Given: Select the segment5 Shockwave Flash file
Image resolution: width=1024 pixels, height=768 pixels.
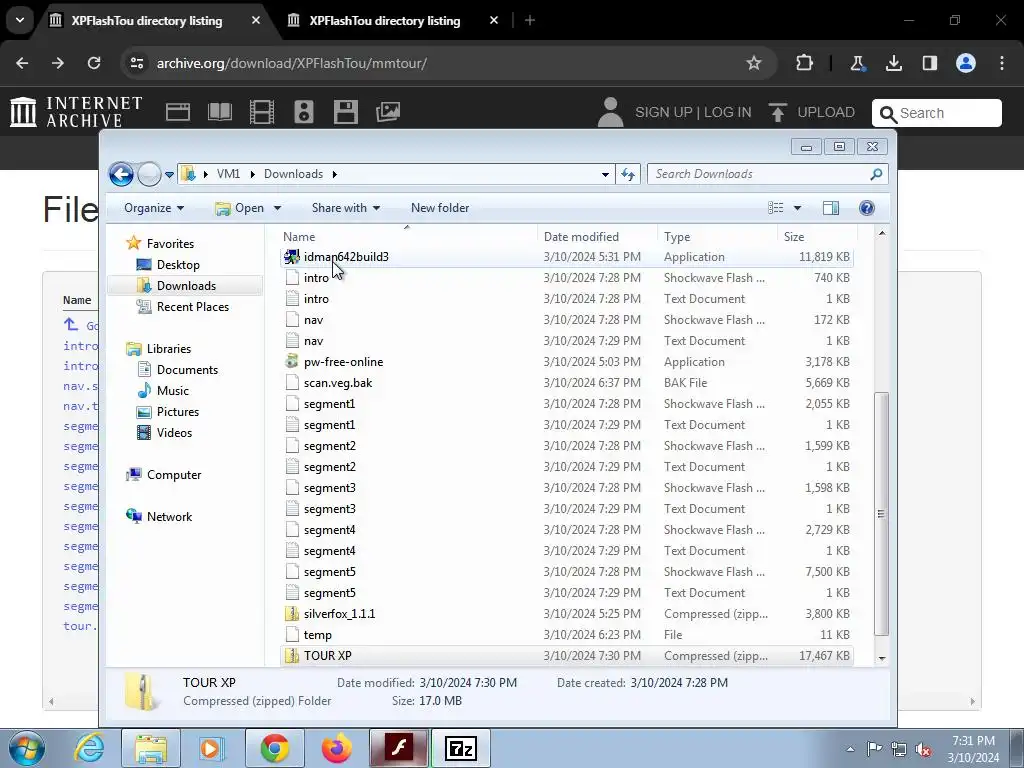Looking at the screenshot, I should coord(566,572).
